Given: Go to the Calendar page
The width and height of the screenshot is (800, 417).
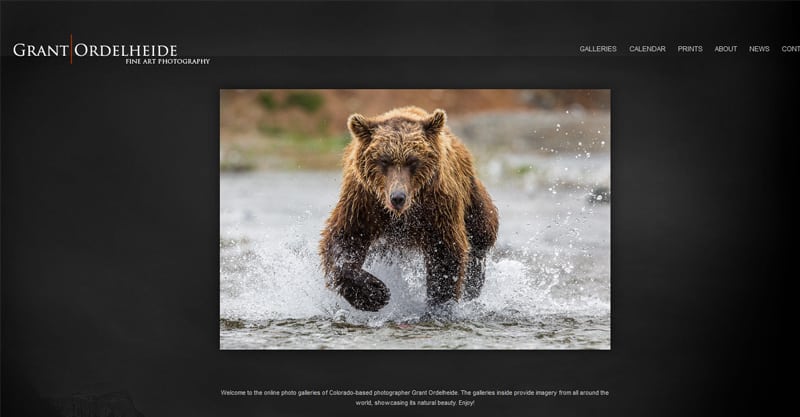Looking at the screenshot, I should point(647,49).
